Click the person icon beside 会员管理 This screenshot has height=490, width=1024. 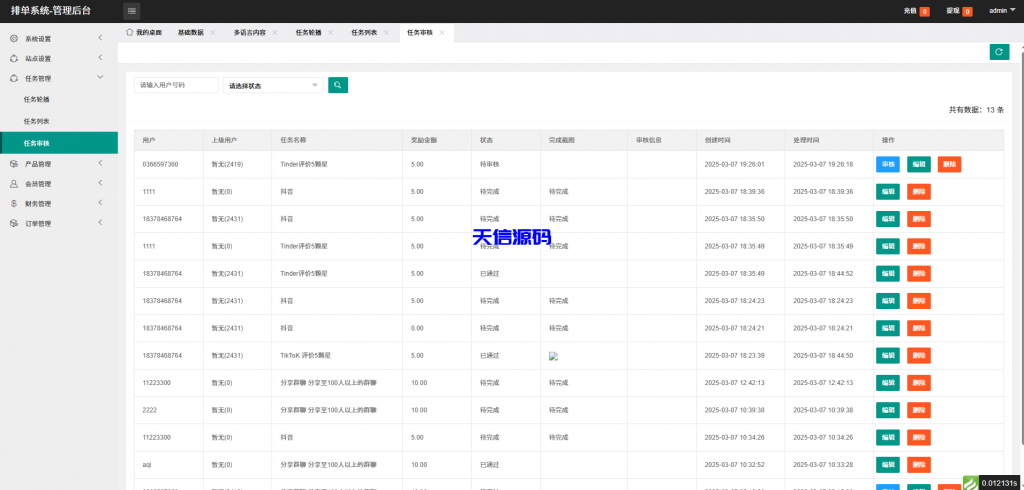(14, 184)
